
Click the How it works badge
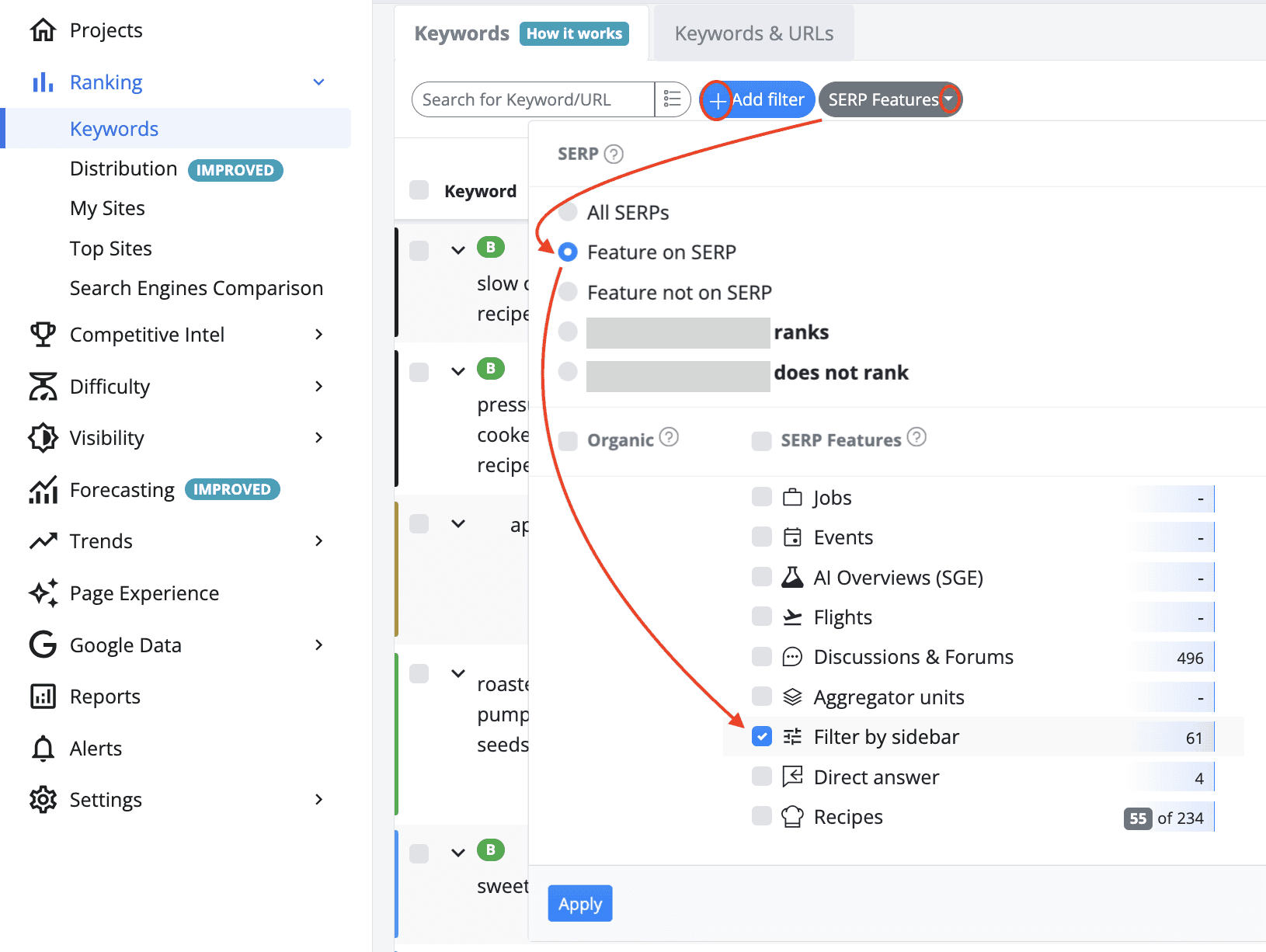click(574, 33)
